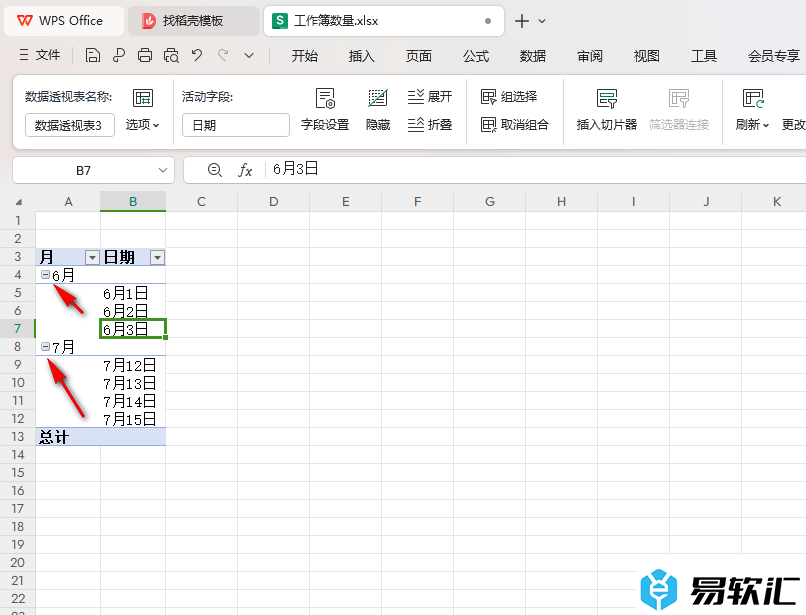Select the 总计 grand total cell
Screen dimensions: 806x615
(68, 437)
